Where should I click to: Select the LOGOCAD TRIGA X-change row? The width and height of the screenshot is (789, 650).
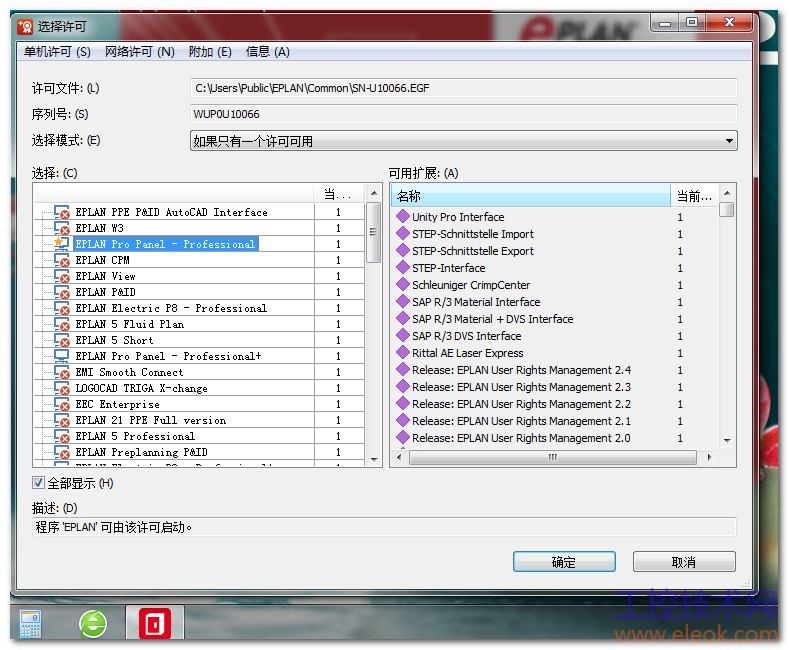[141, 388]
